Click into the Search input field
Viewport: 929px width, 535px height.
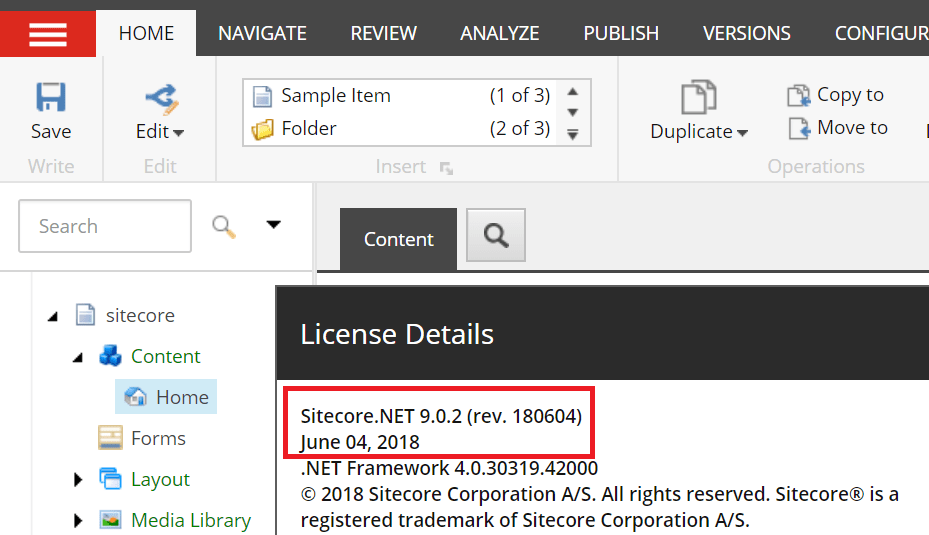tap(104, 226)
